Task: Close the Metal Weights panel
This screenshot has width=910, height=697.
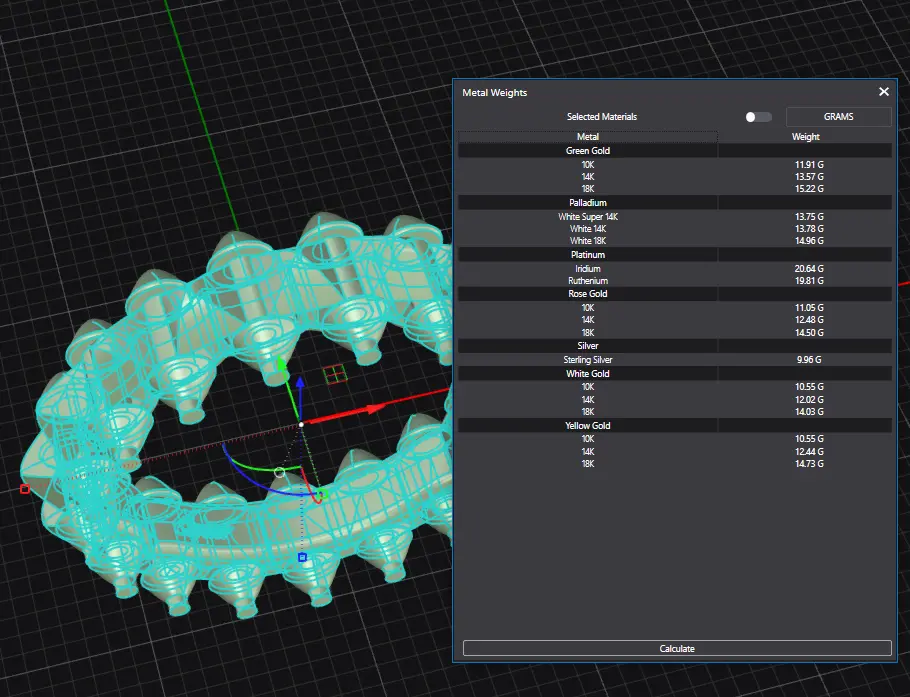Action: [x=883, y=92]
